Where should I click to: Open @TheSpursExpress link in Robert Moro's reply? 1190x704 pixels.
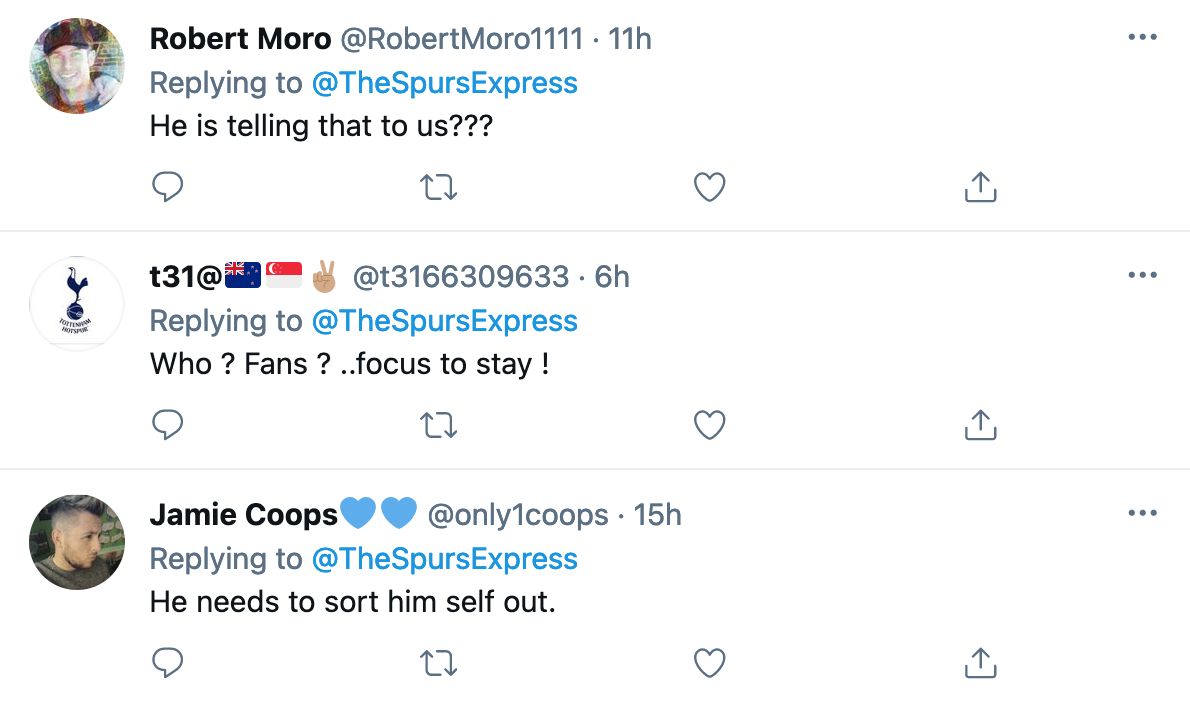pos(445,83)
